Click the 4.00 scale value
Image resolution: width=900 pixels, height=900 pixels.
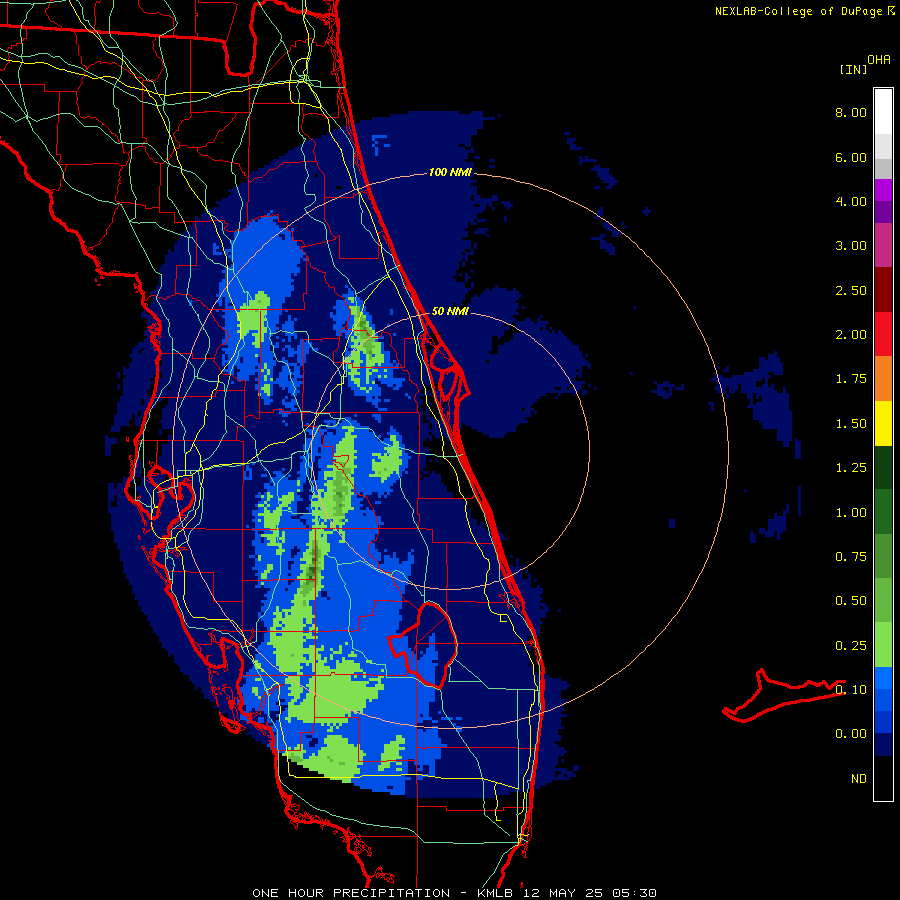tap(851, 201)
